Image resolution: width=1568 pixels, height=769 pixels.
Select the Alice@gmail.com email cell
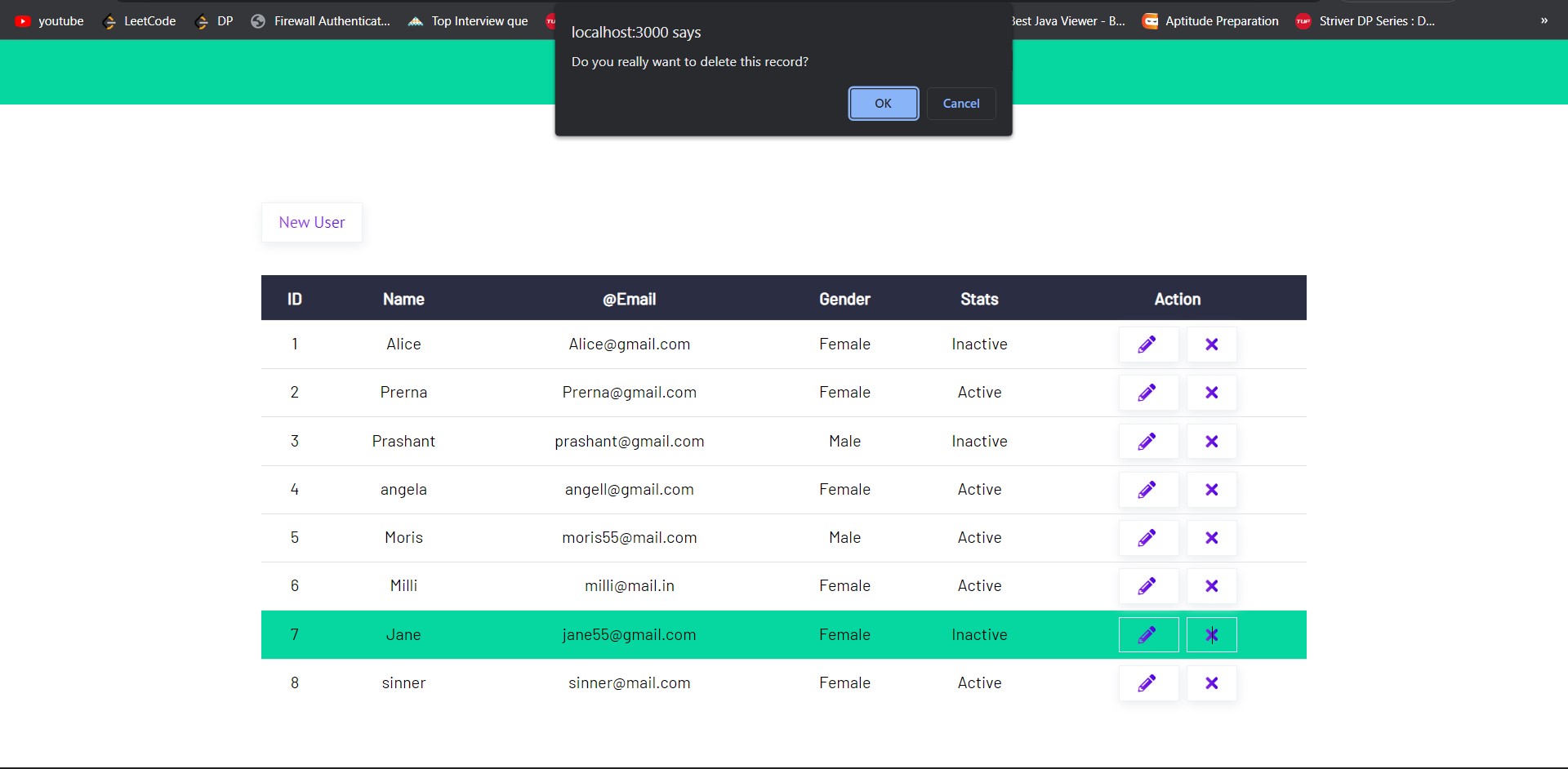tap(630, 344)
